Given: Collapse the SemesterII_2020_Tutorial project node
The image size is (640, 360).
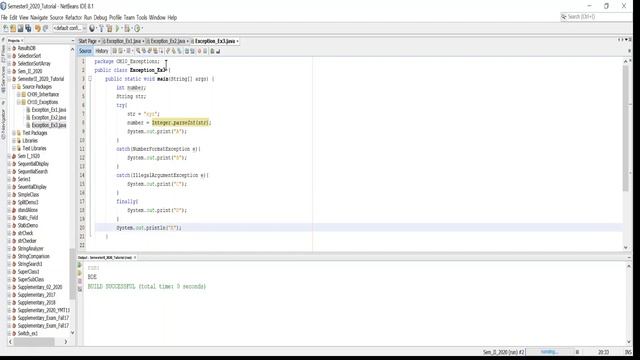Looking at the screenshot, I should click(9, 79).
